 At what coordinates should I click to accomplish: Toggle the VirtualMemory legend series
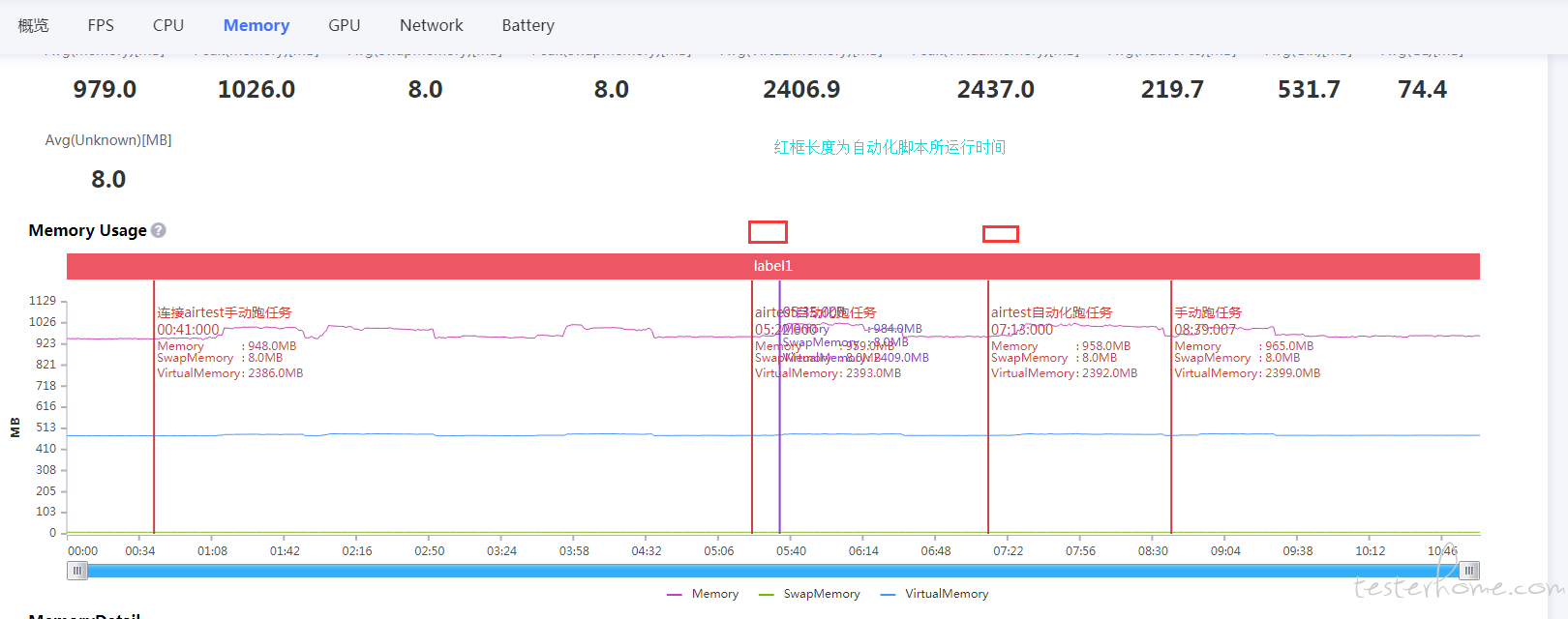pyautogui.click(x=934, y=594)
